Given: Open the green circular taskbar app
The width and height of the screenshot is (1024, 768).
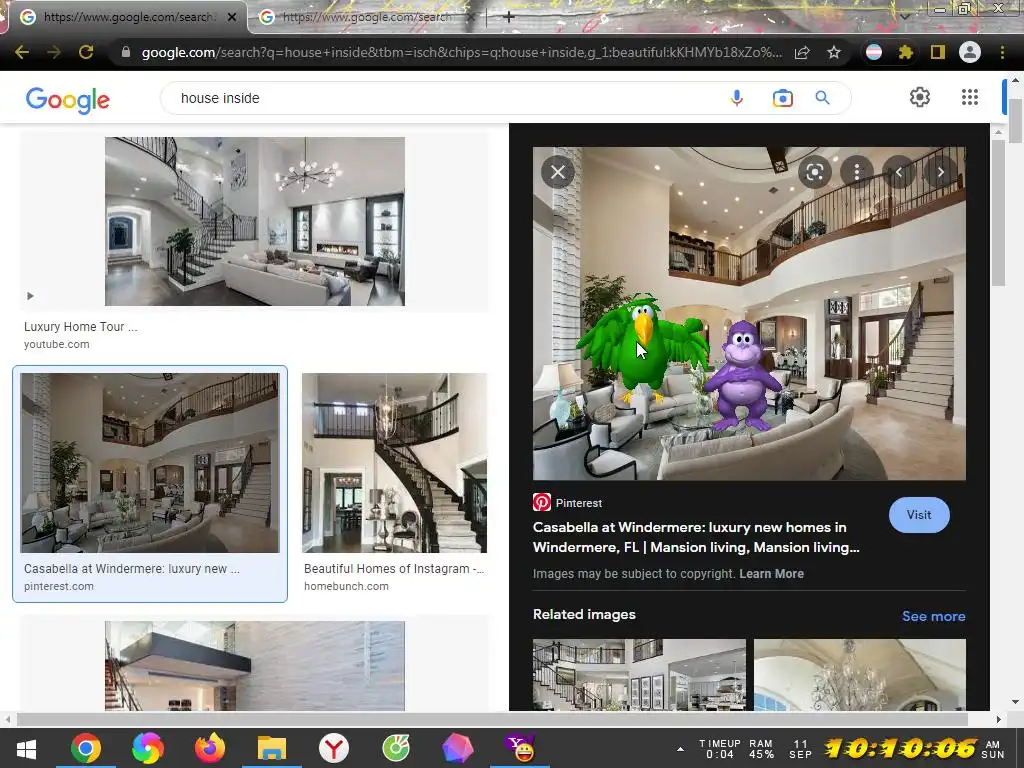Looking at the screenshot, I should click(x=396, y=748).
